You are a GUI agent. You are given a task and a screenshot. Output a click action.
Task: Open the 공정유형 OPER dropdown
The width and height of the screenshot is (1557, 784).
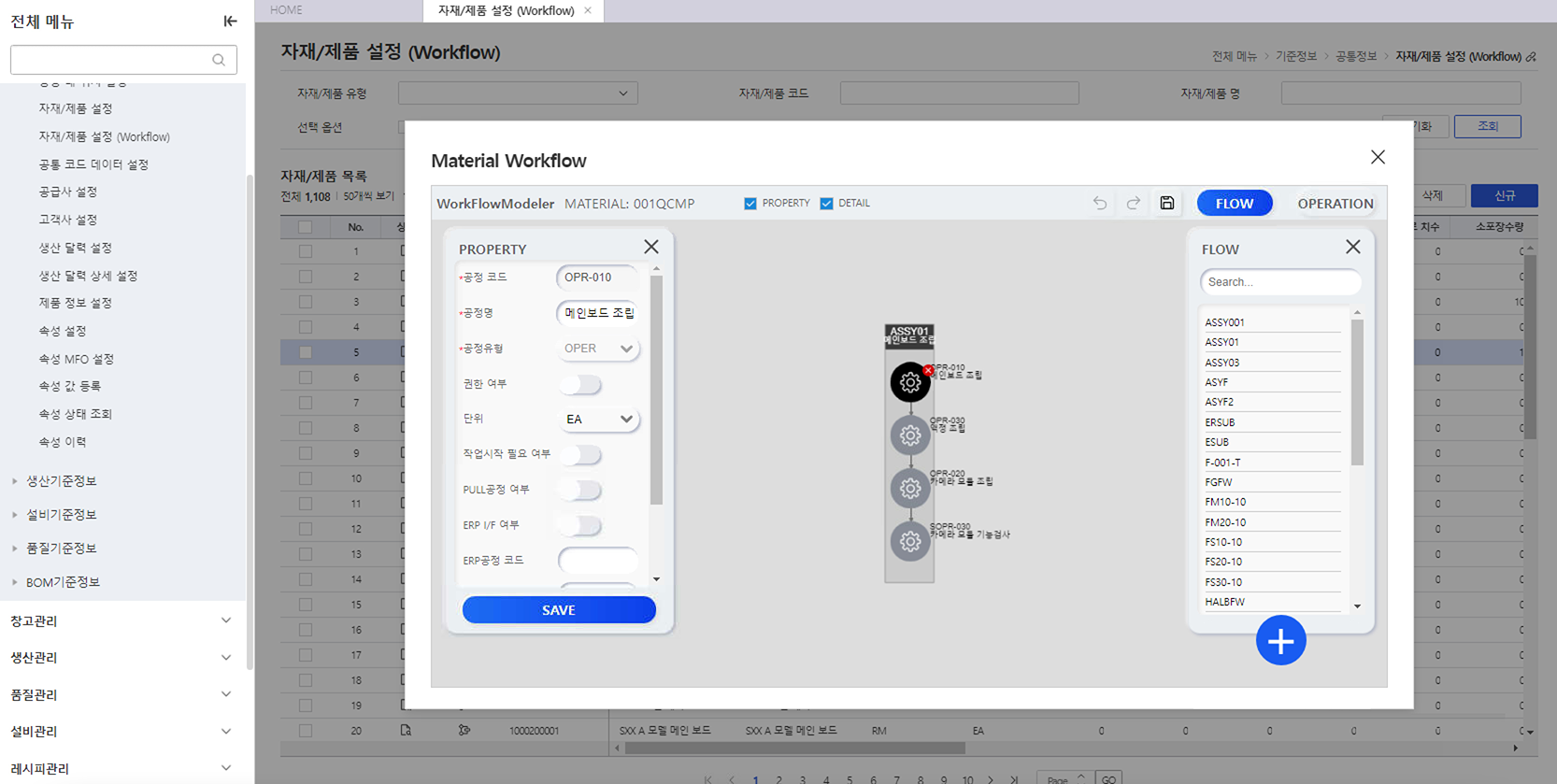[599, 349]
